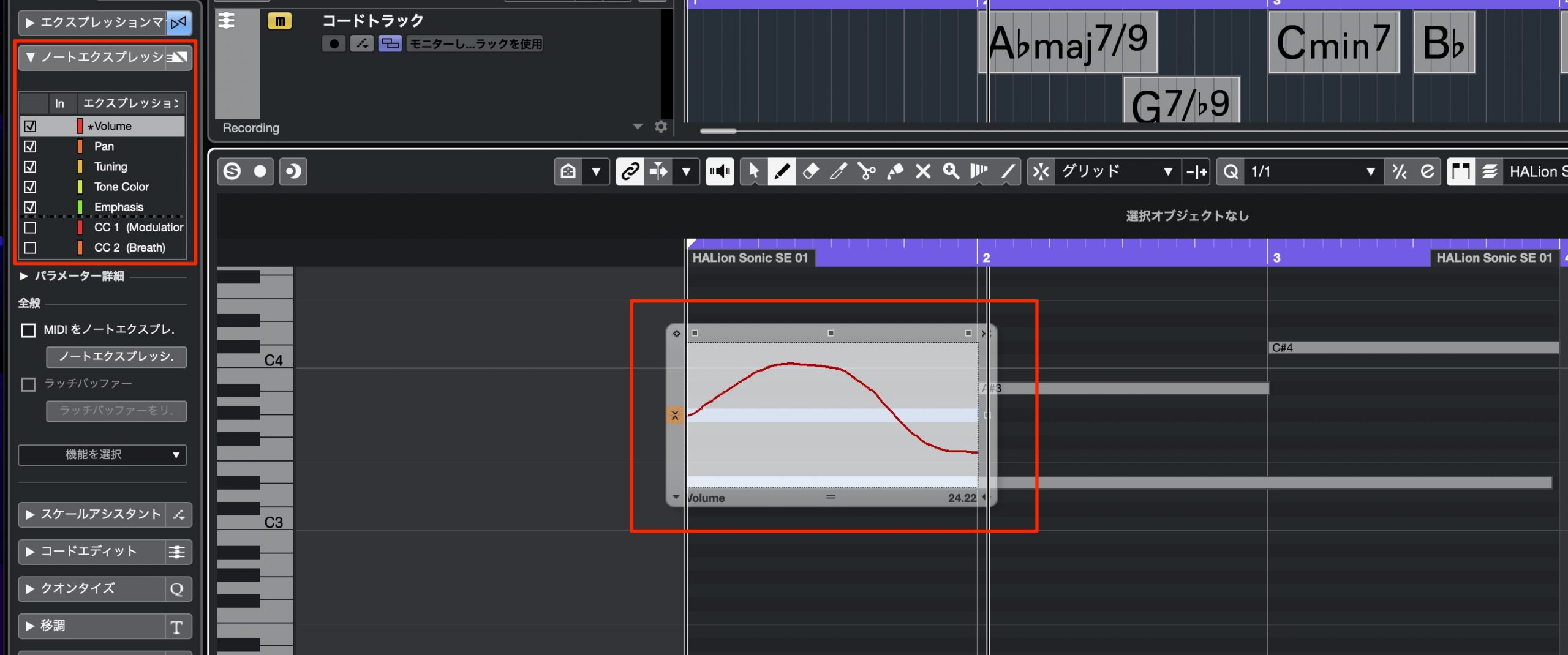Screen dimensions: 1568x655
Task: Open the Quantize panel e icon
Action: [x=1428, y=171]
